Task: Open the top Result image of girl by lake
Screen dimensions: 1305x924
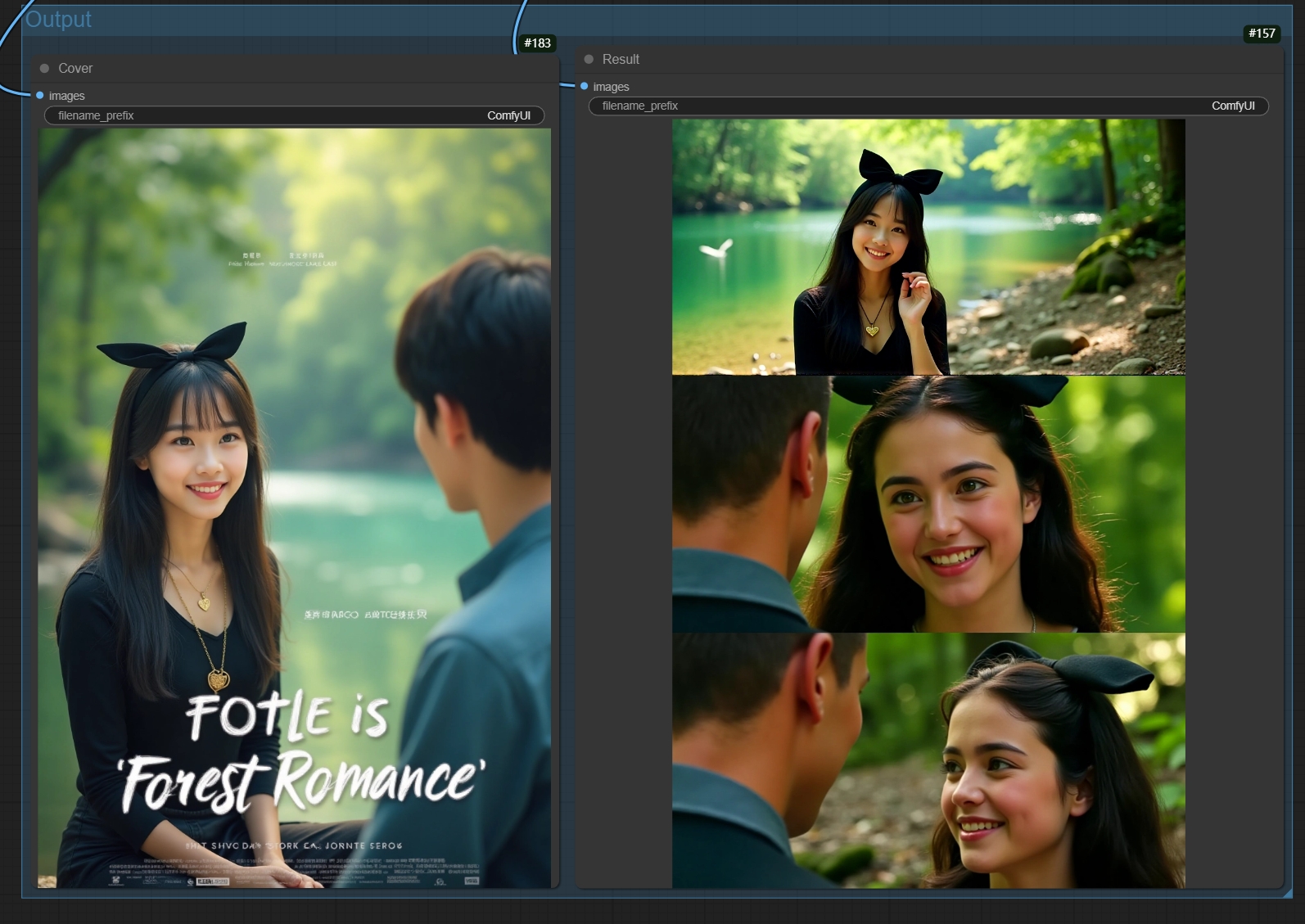Action: pyautogui.click(x=928, y=247)
